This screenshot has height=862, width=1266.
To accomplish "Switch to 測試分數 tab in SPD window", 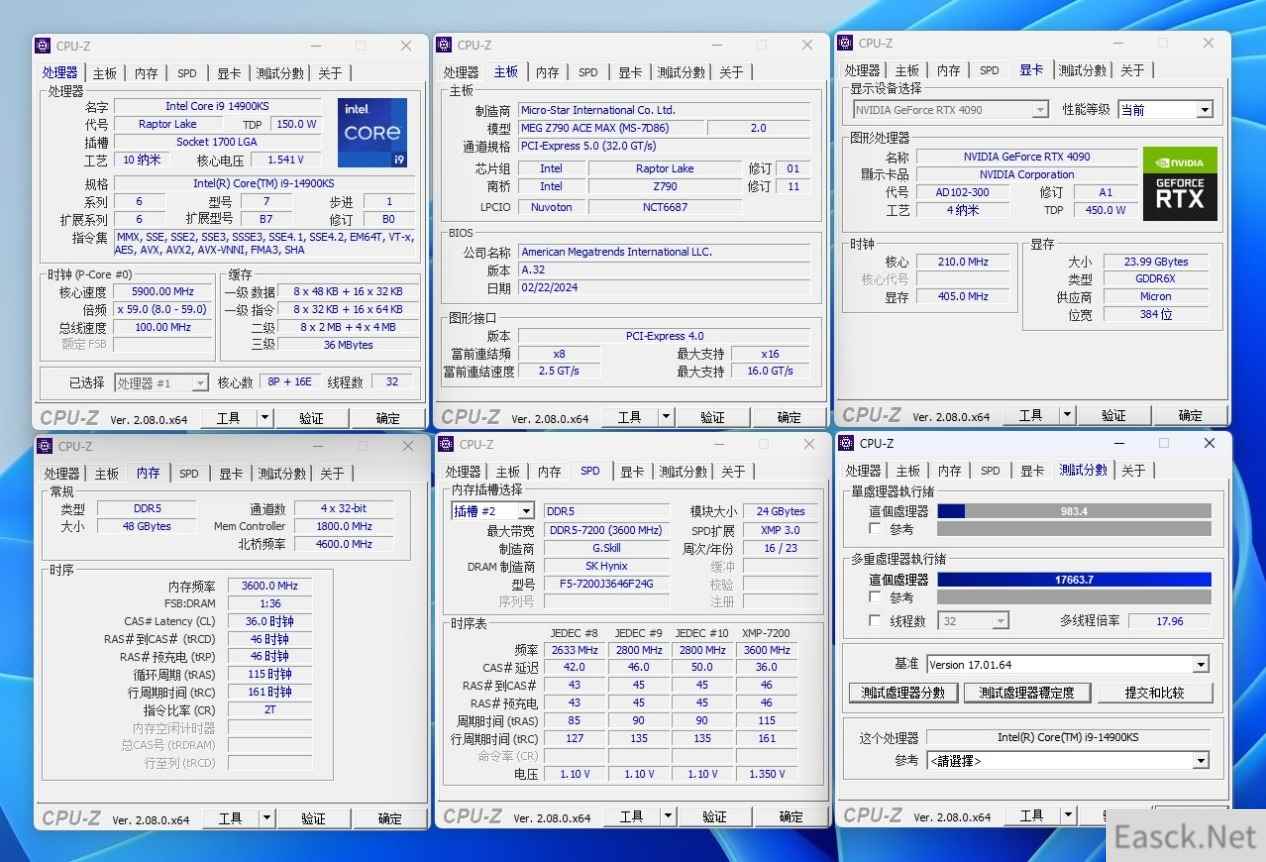I will [x=682, y=472].
